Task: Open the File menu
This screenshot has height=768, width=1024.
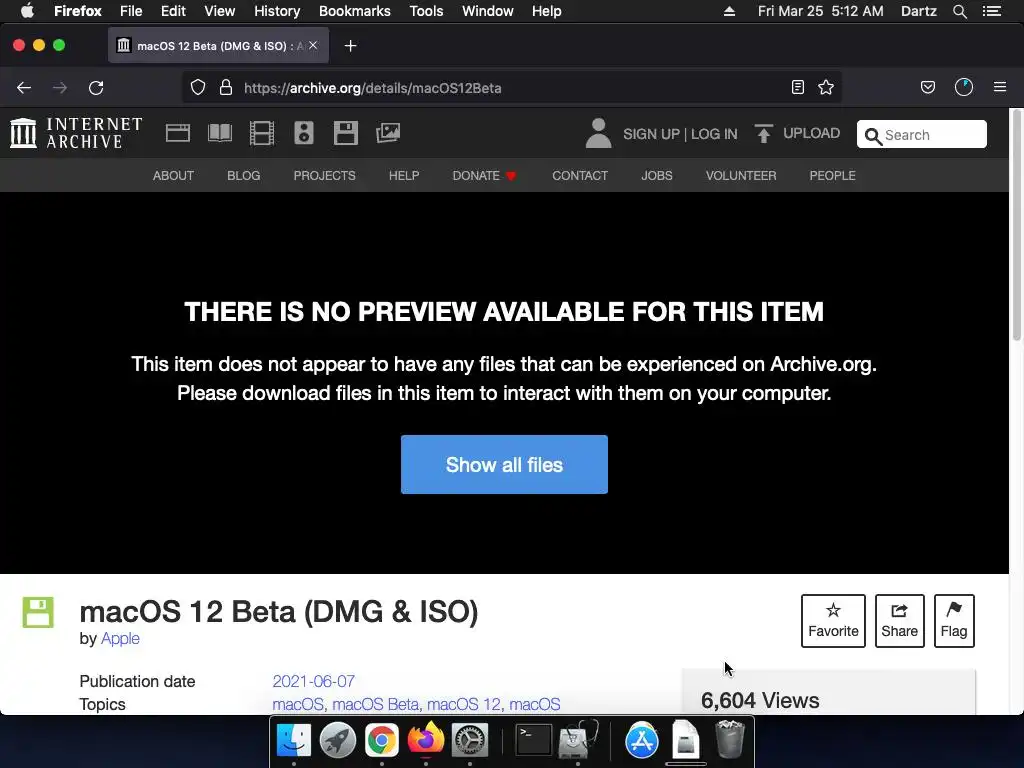Action: (131, 11)
